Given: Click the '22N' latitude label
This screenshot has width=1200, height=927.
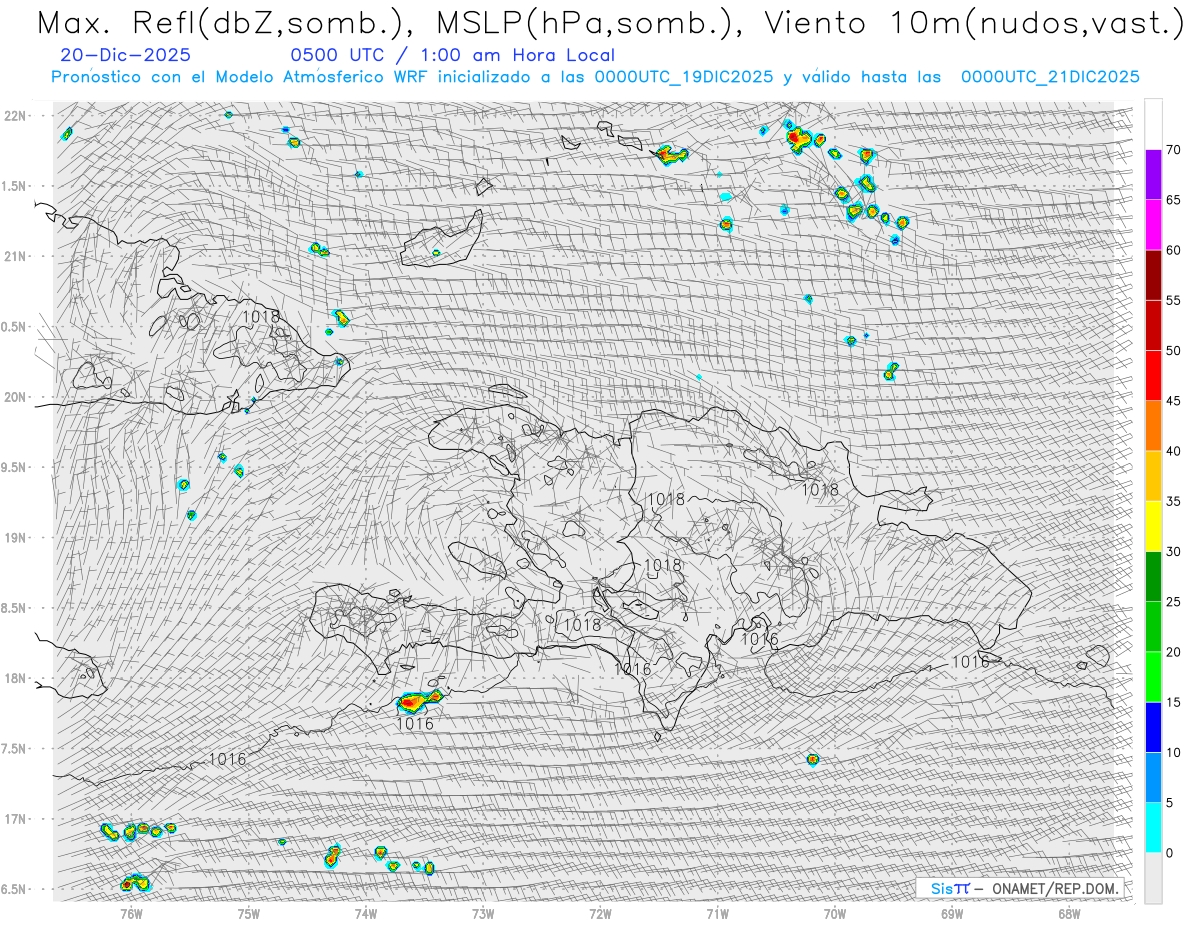Looking at the screenshot, I should point(15,115).
